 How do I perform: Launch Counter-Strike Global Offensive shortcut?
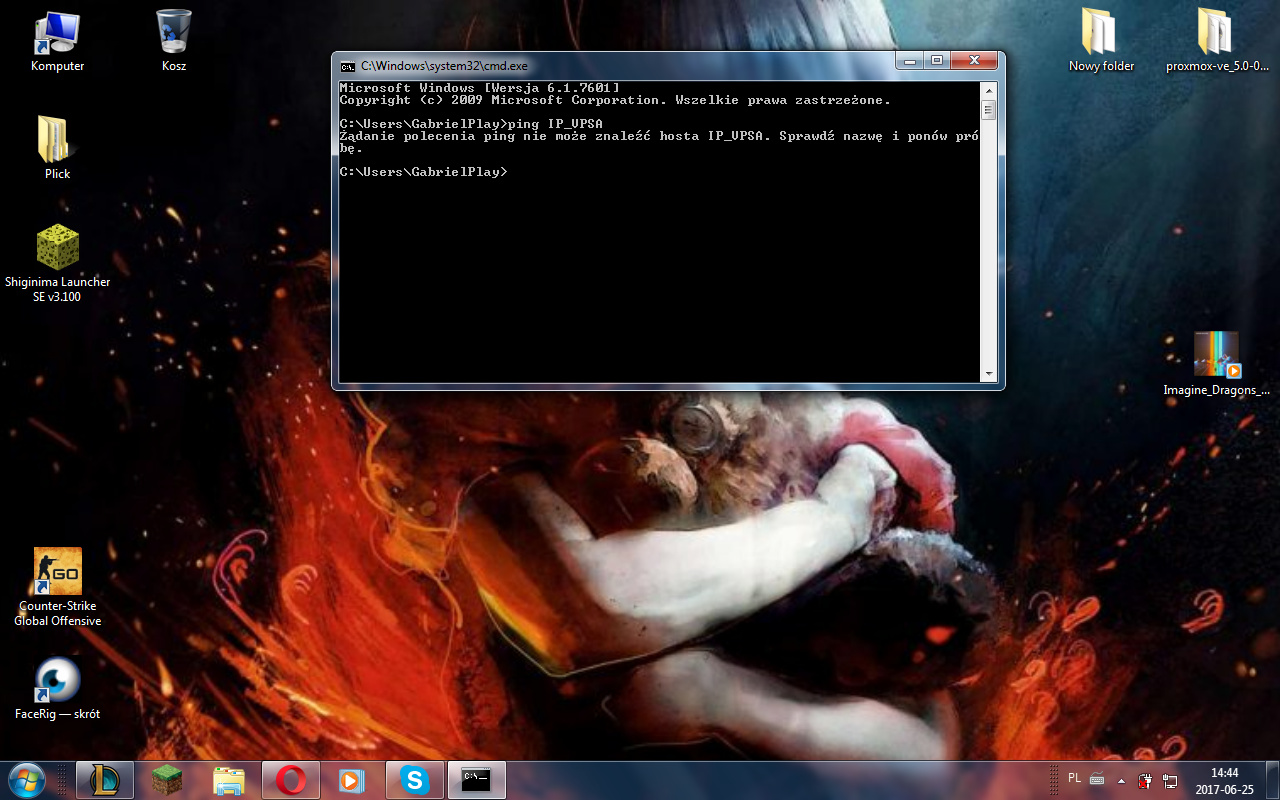point(57,572)
